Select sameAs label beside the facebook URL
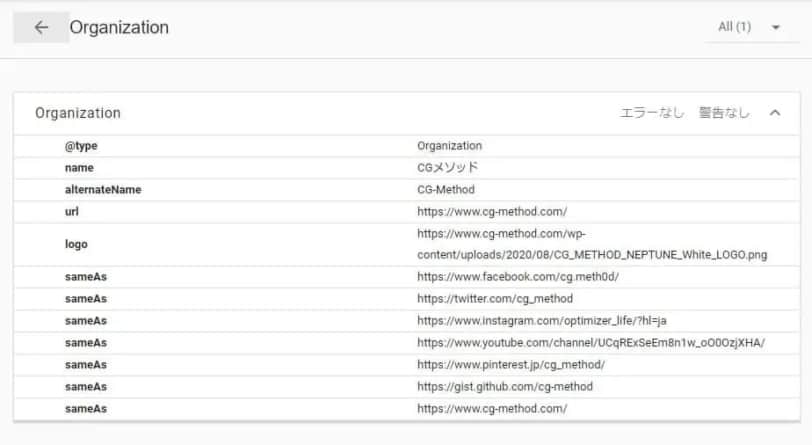The height and width of the screenshot is (445, 812). coord(86,277)
